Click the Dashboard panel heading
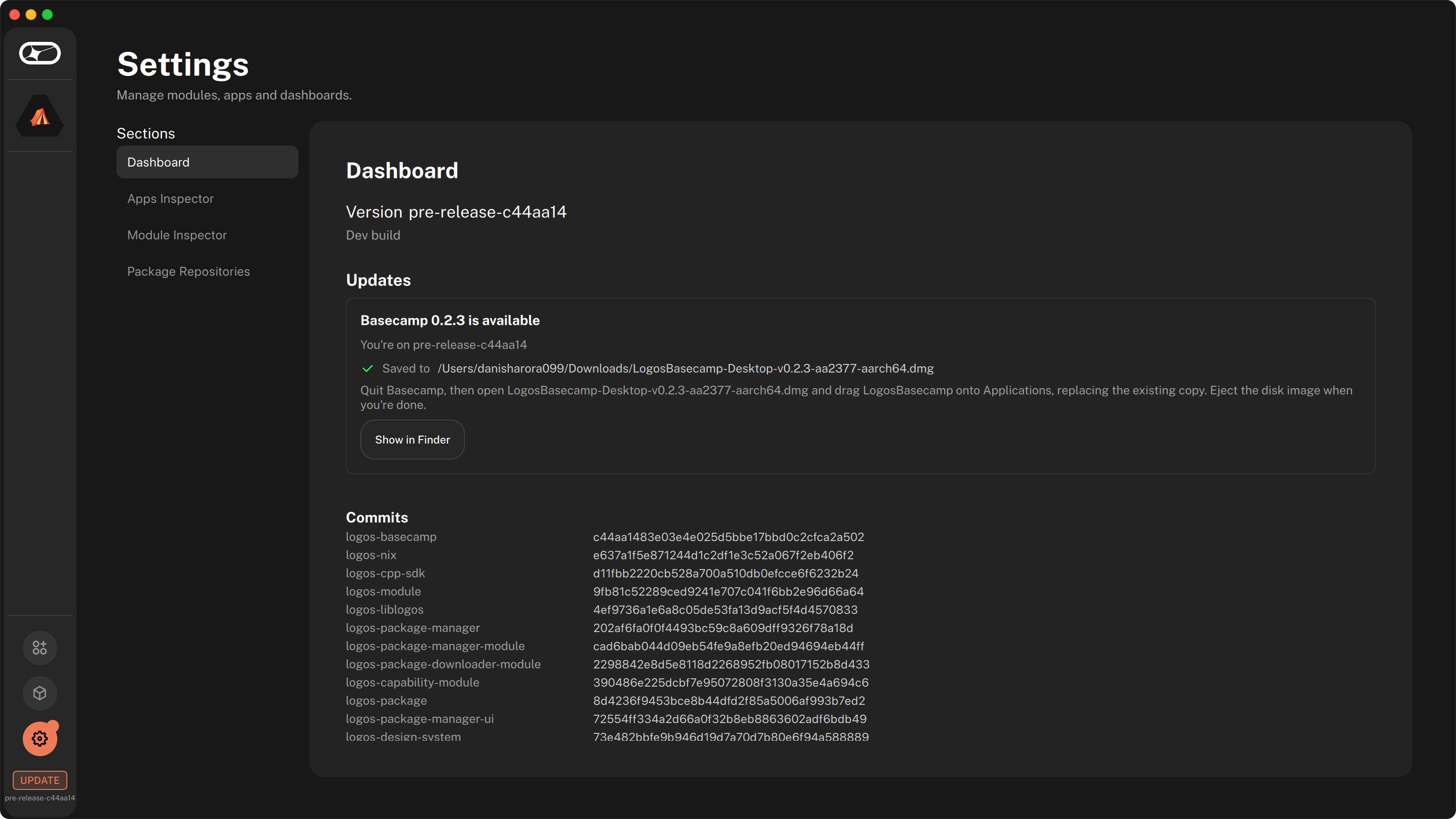This screenshot has height=819, width=1456. point(402,171)
